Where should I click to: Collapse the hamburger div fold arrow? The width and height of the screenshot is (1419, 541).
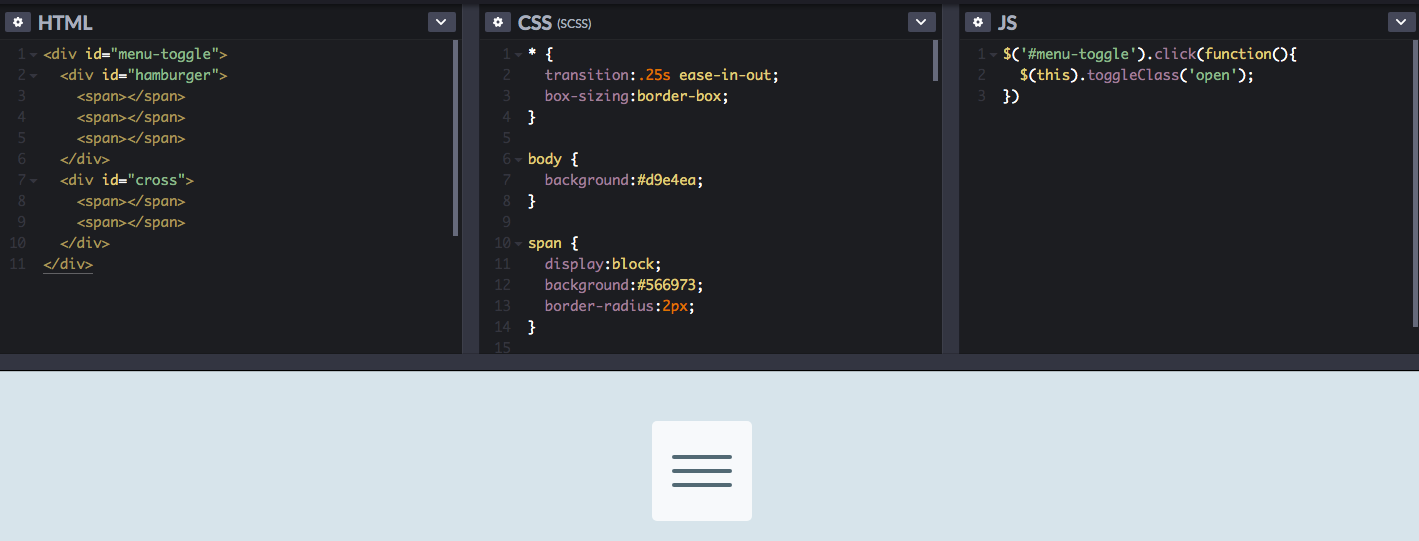coord(34,76)
